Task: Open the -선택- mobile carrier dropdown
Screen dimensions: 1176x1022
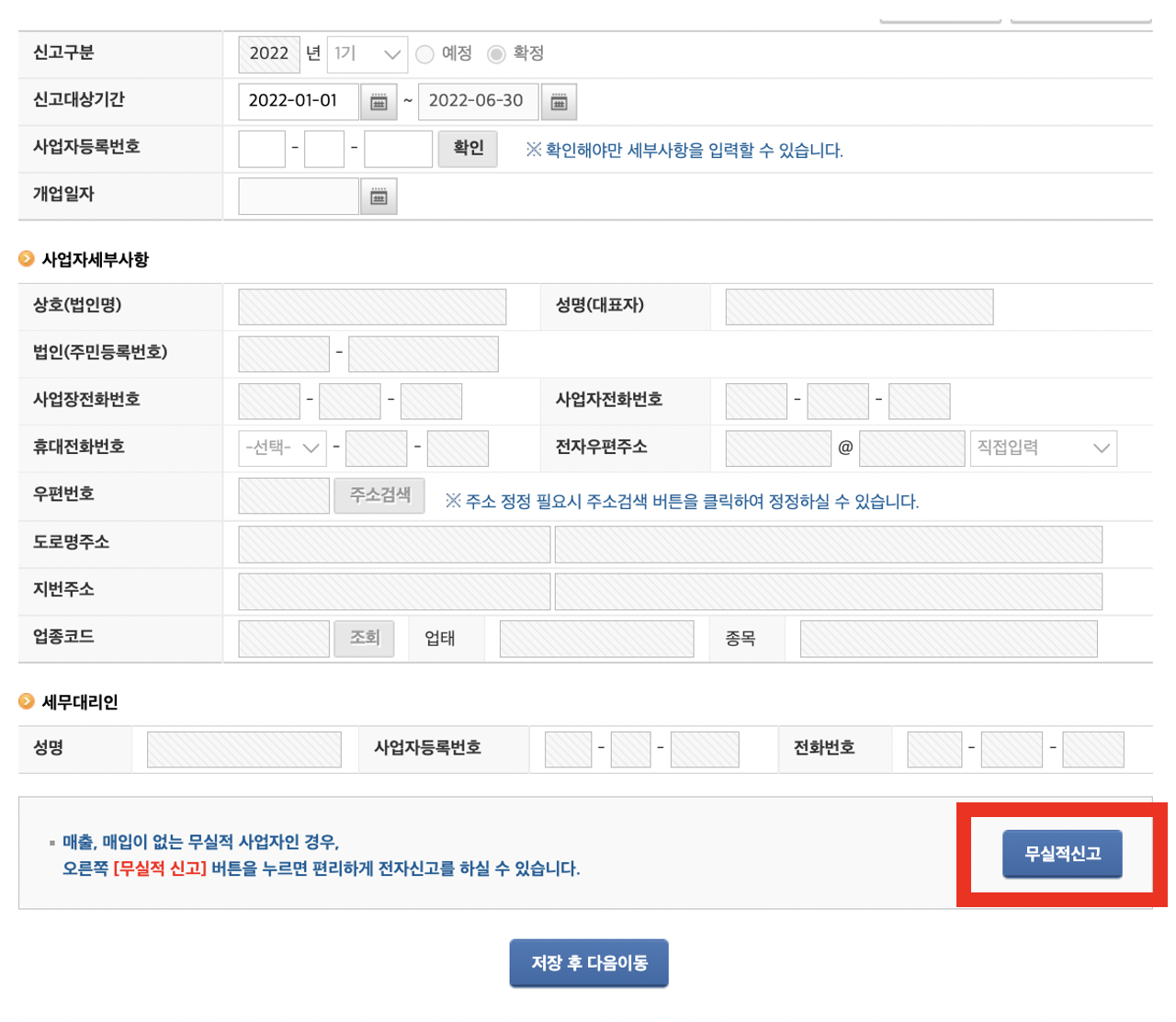Action: point(282,448)
